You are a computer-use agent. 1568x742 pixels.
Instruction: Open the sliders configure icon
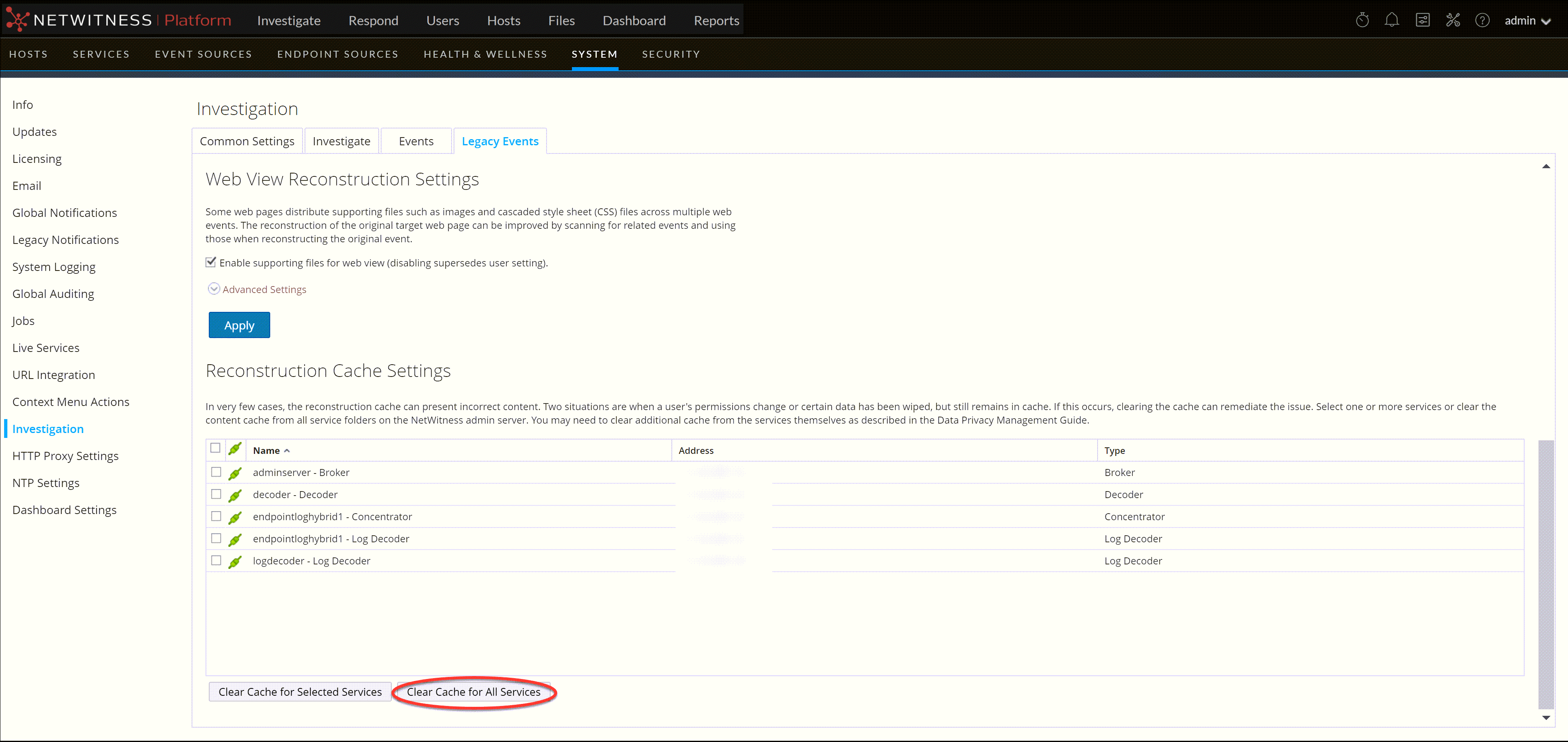tap(1423, 21)
